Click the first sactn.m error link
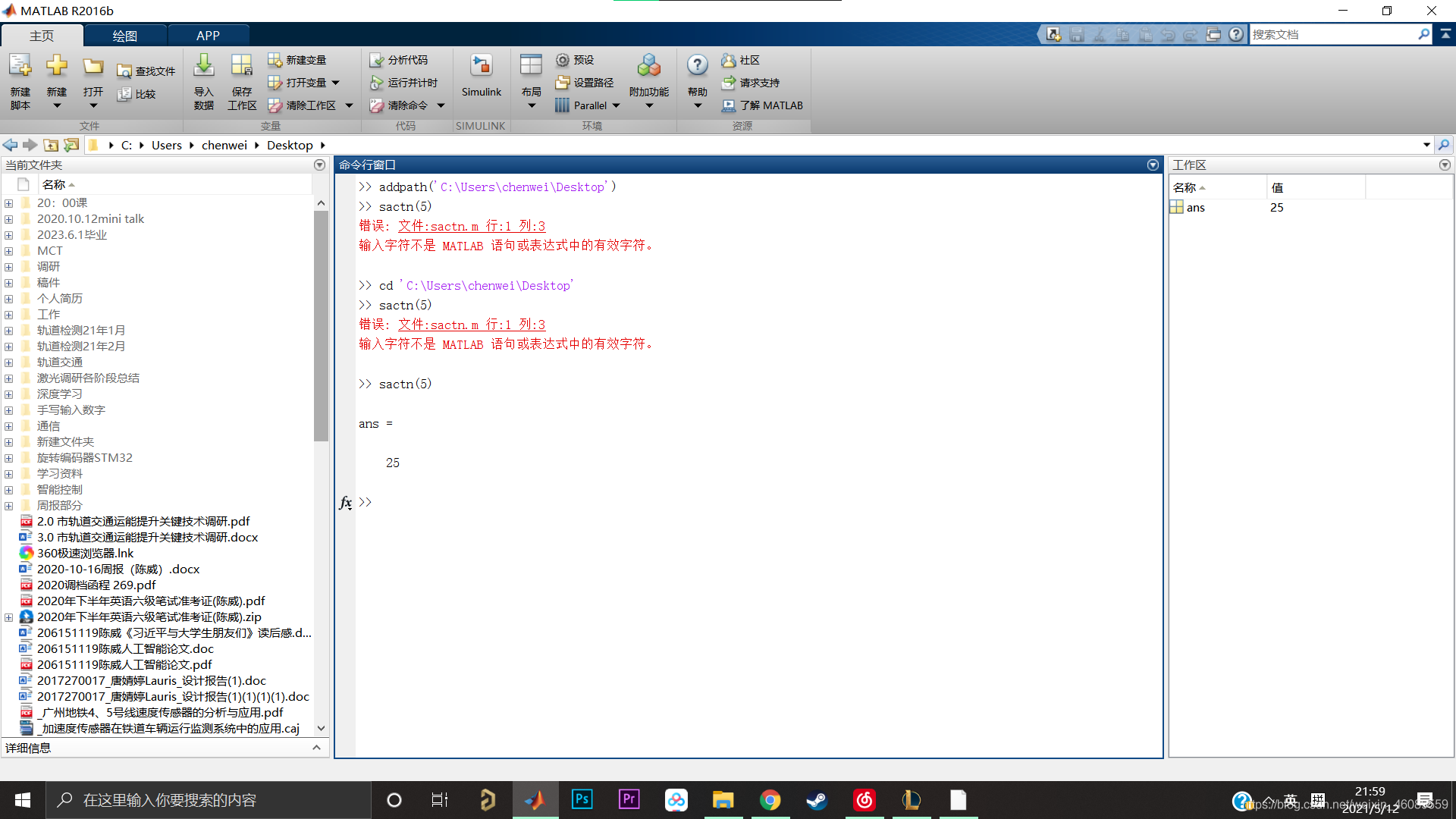 click(x=471, y=226)
